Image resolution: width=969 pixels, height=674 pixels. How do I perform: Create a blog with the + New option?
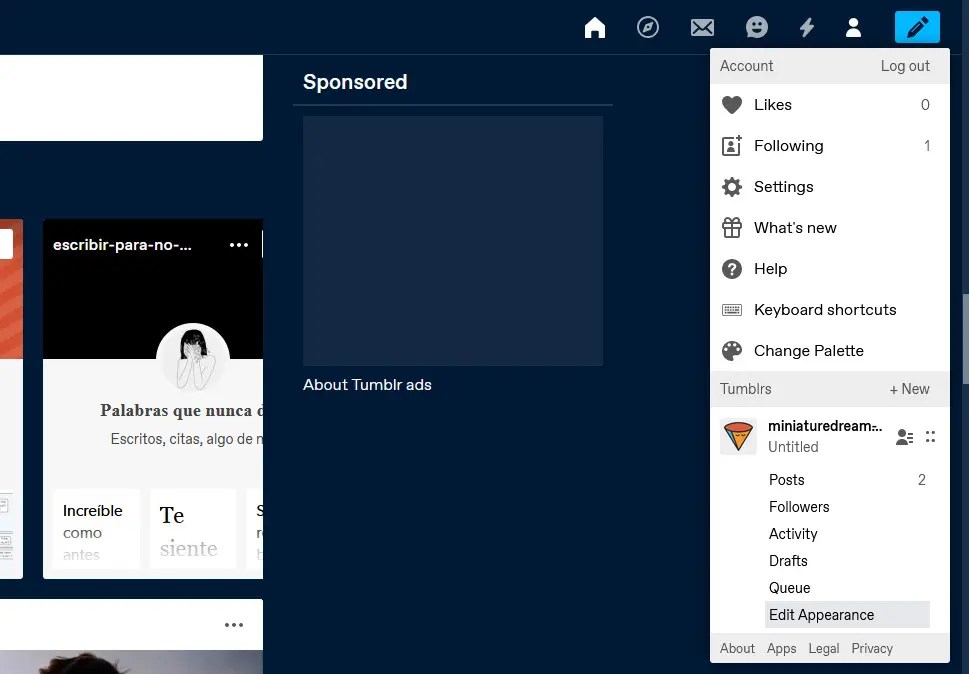(909, 389)
